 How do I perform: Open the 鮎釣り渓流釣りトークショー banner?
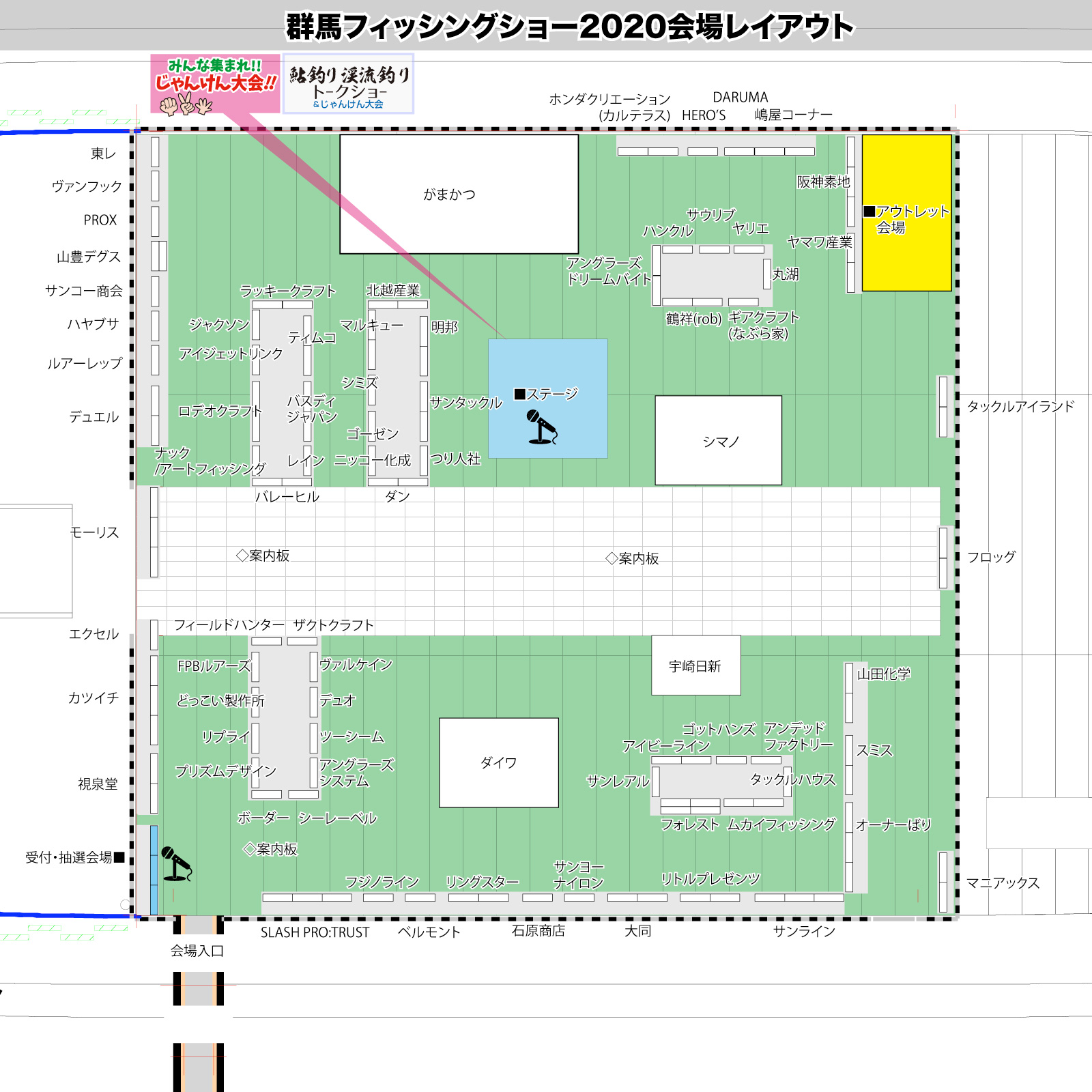[348, 84]
